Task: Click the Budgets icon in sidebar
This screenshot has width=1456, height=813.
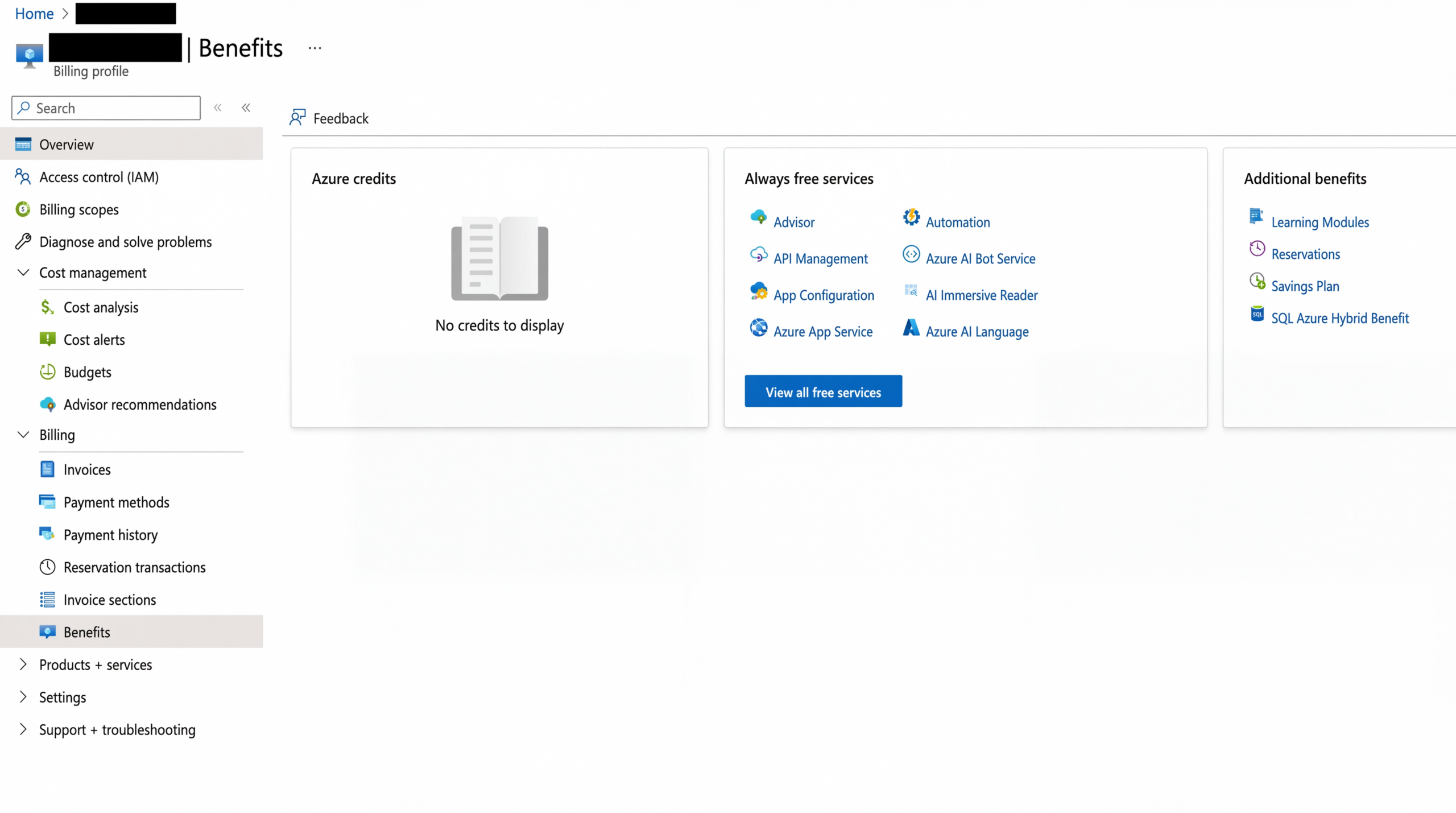Action: pyautogui.click(x=47, y=372)
